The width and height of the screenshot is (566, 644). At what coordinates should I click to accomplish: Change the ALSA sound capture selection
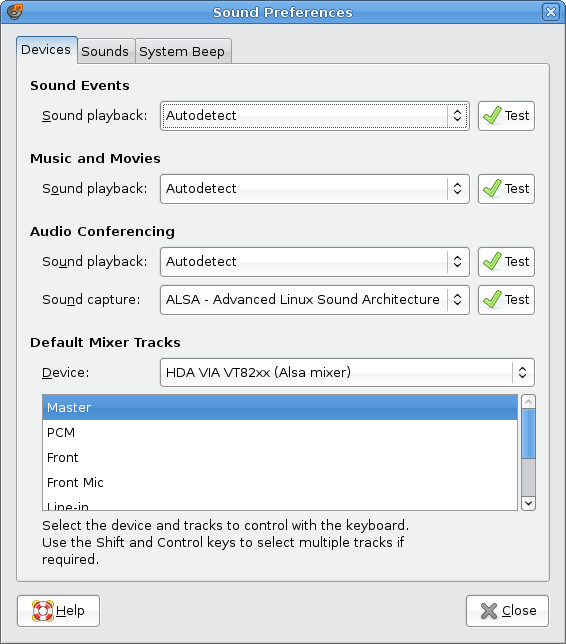click(x=315, y=300)
